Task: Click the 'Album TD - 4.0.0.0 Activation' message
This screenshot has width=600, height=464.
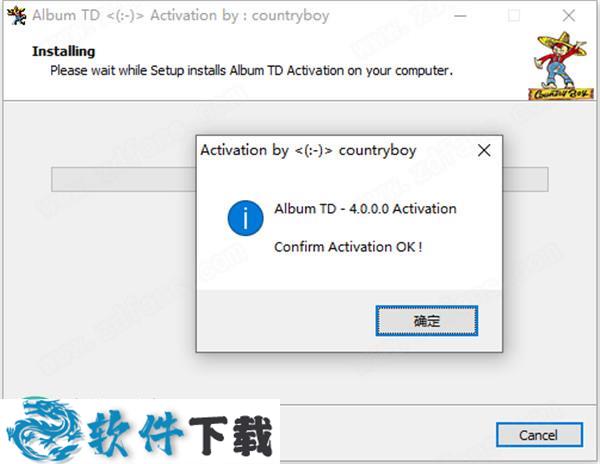Action: click(x=365, y=209)
